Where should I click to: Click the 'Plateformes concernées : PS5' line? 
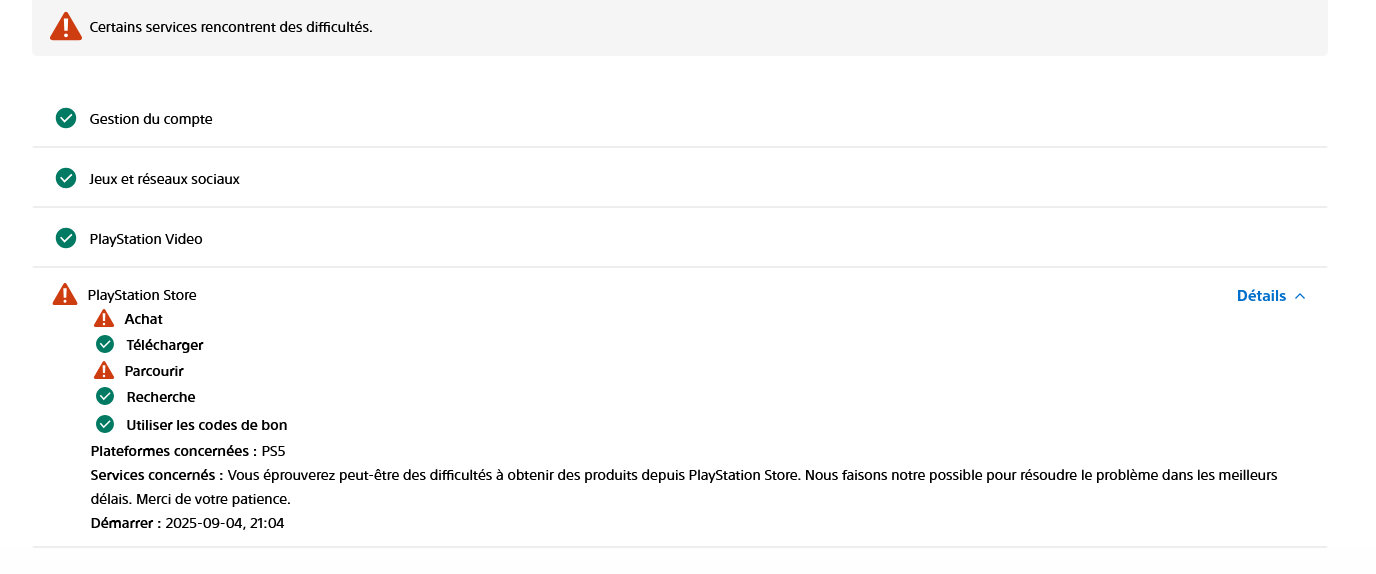point(188,451)
